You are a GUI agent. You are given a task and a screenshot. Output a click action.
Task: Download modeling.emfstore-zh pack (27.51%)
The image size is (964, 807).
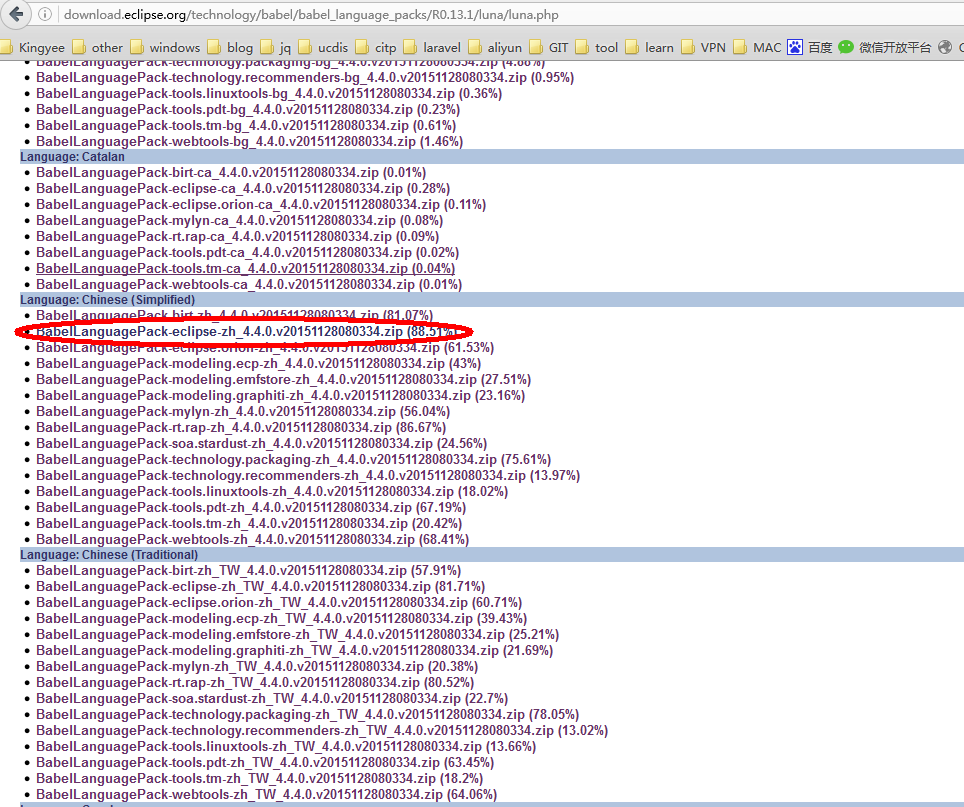pos(283,379)
